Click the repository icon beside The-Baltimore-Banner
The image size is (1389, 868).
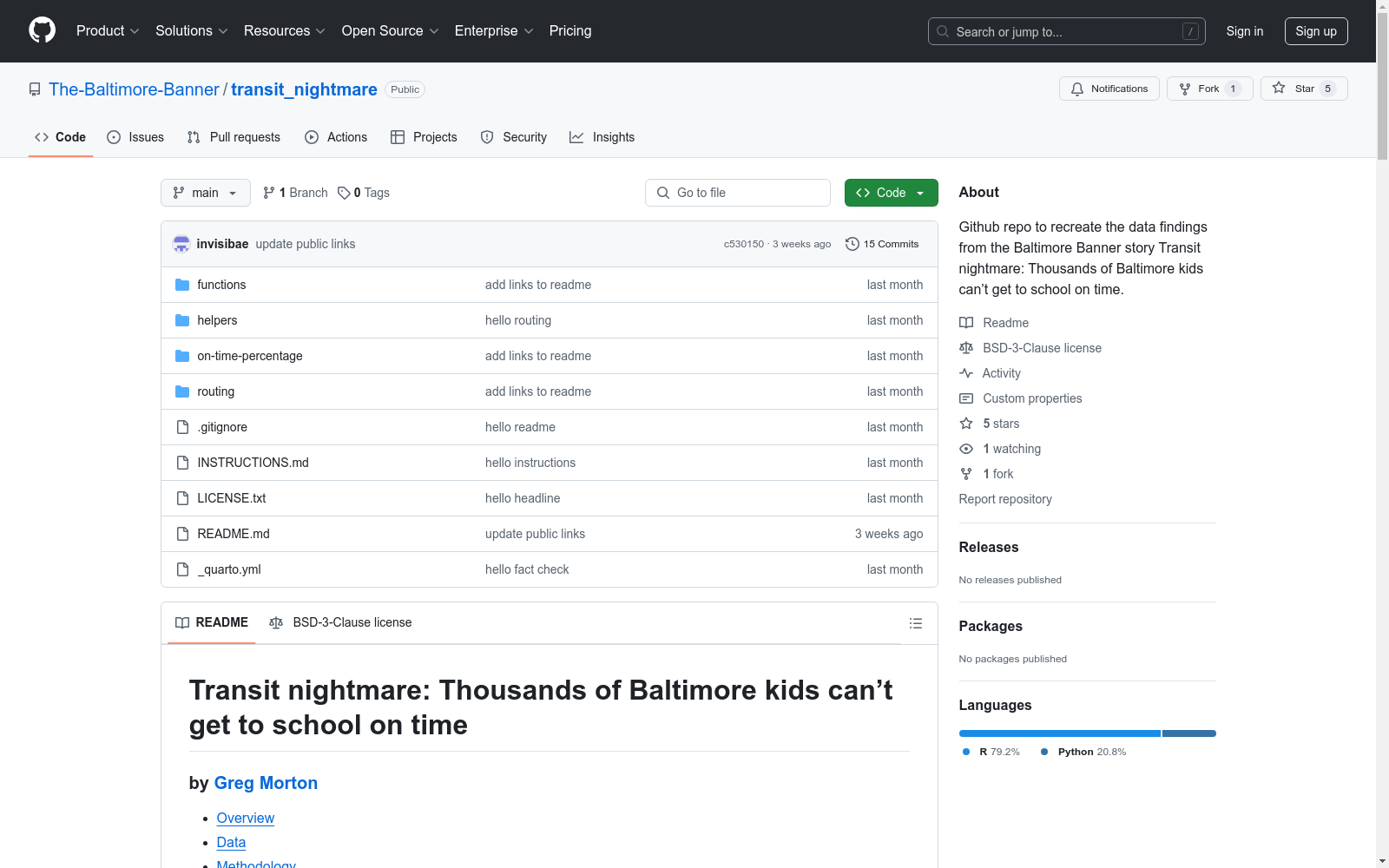[35, 89]
